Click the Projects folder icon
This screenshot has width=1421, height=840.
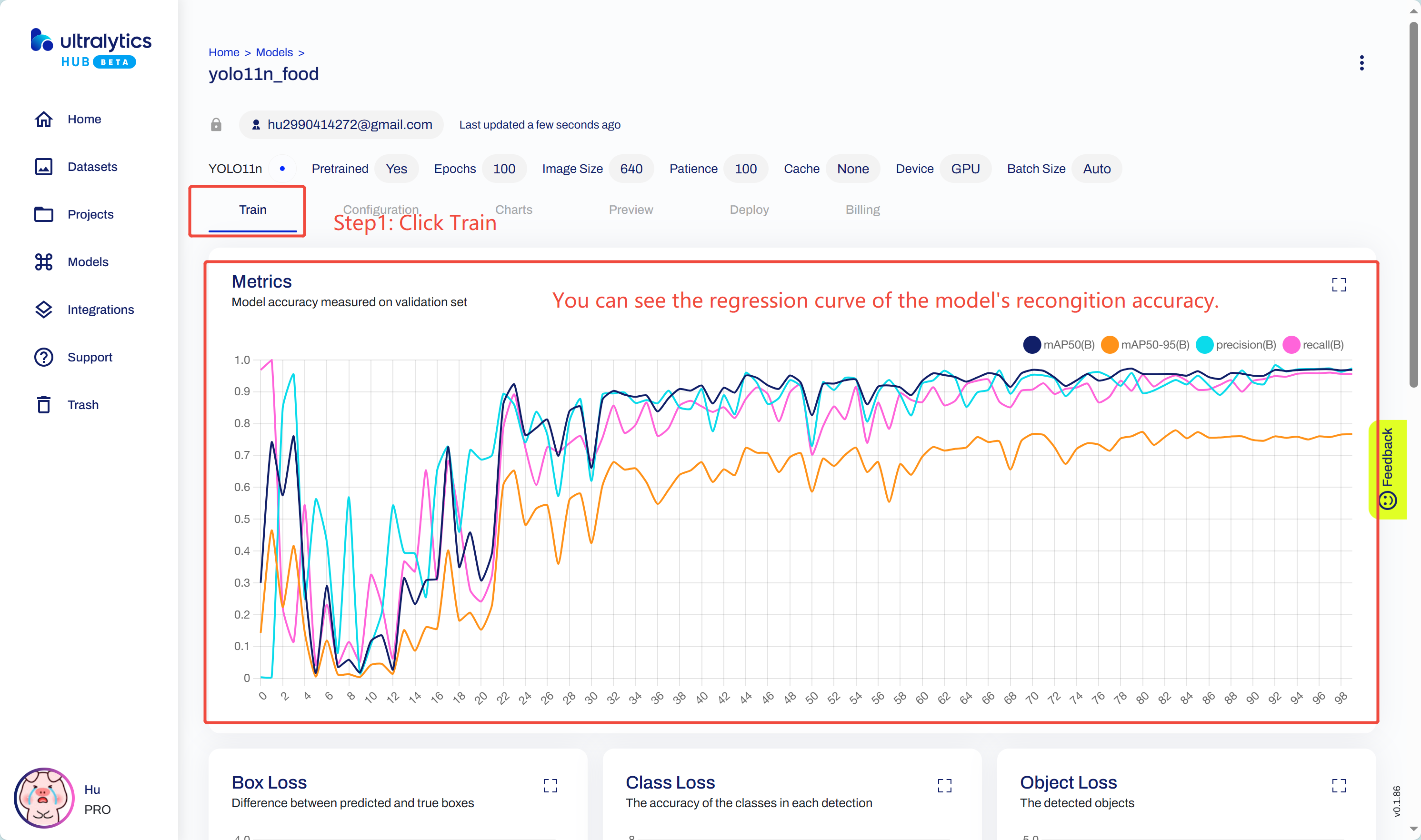click(x=44, y=215)
